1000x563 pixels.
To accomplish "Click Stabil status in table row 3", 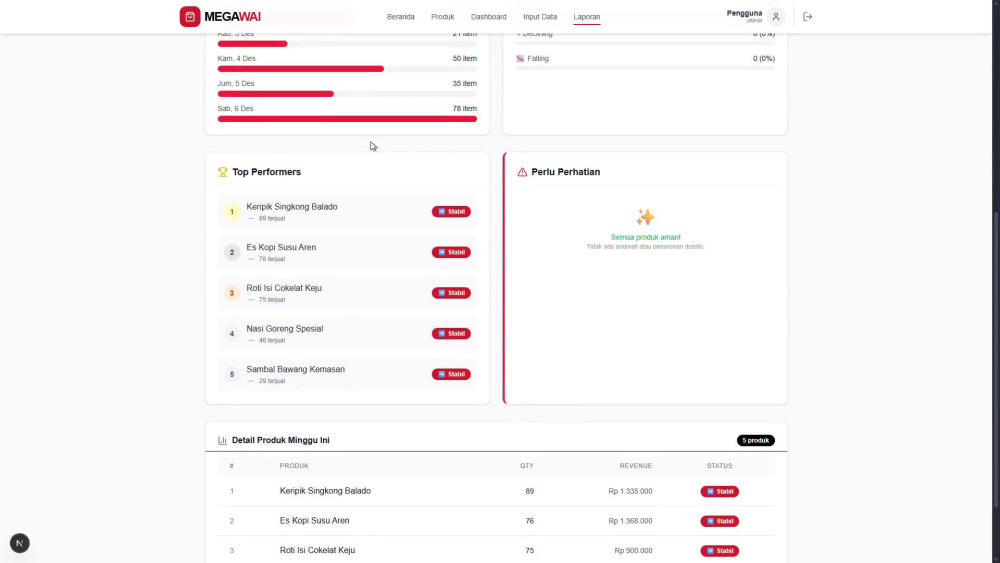I will point(719,550).
